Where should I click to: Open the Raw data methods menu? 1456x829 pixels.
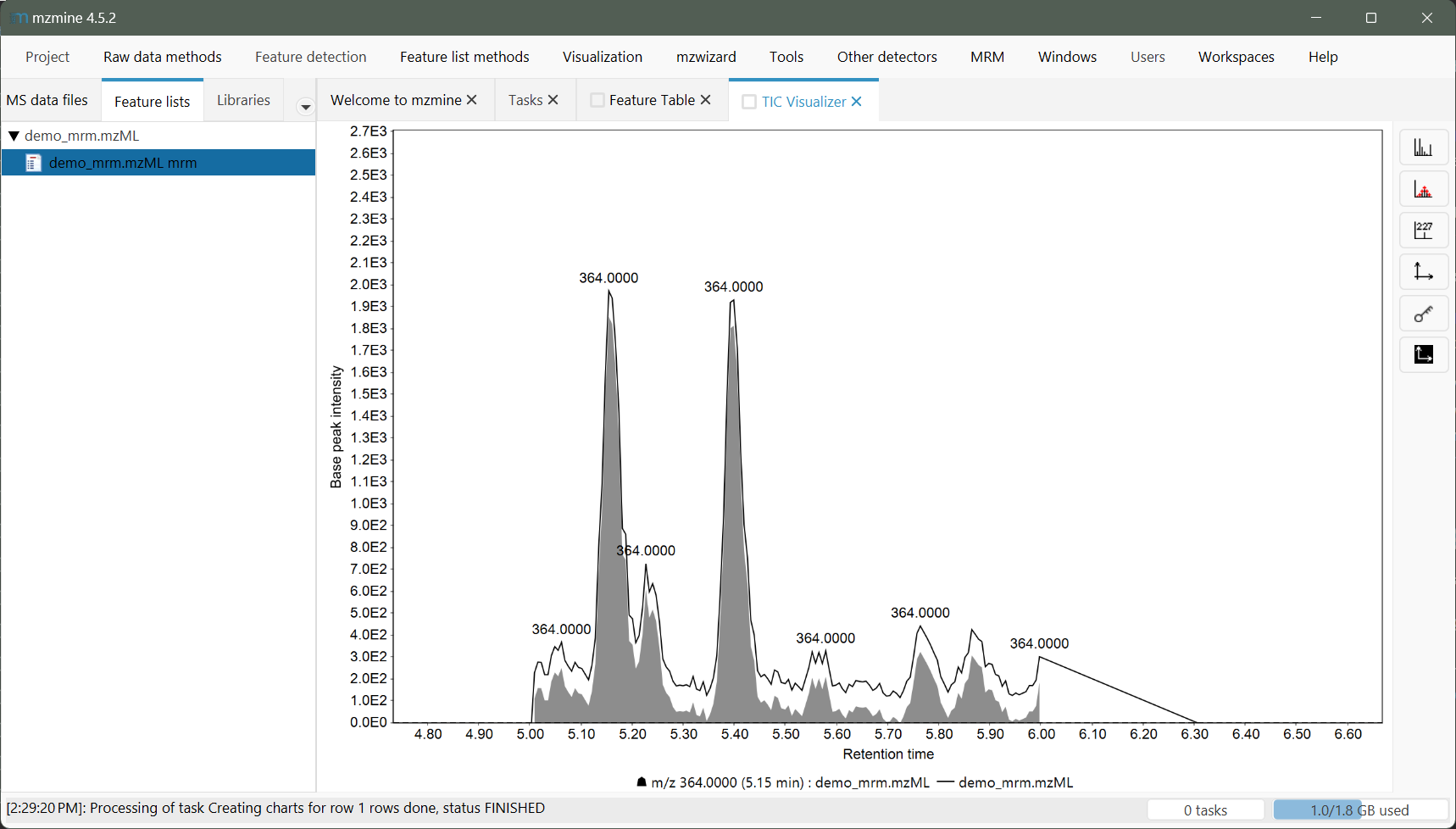point(163,57)
